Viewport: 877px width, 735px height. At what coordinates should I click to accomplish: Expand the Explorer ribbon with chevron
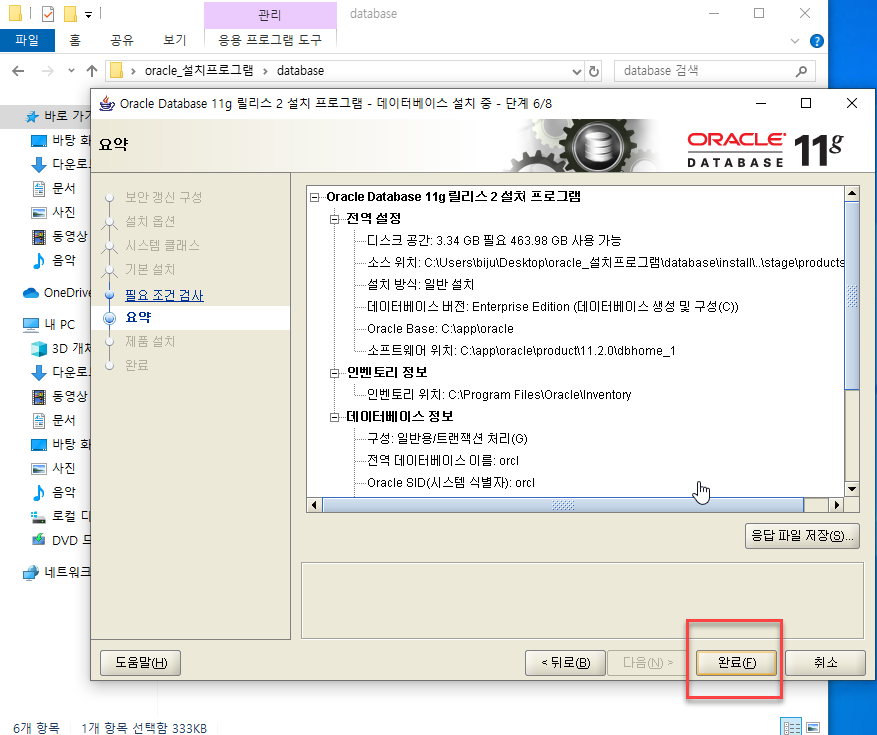[x=795, y=41]
